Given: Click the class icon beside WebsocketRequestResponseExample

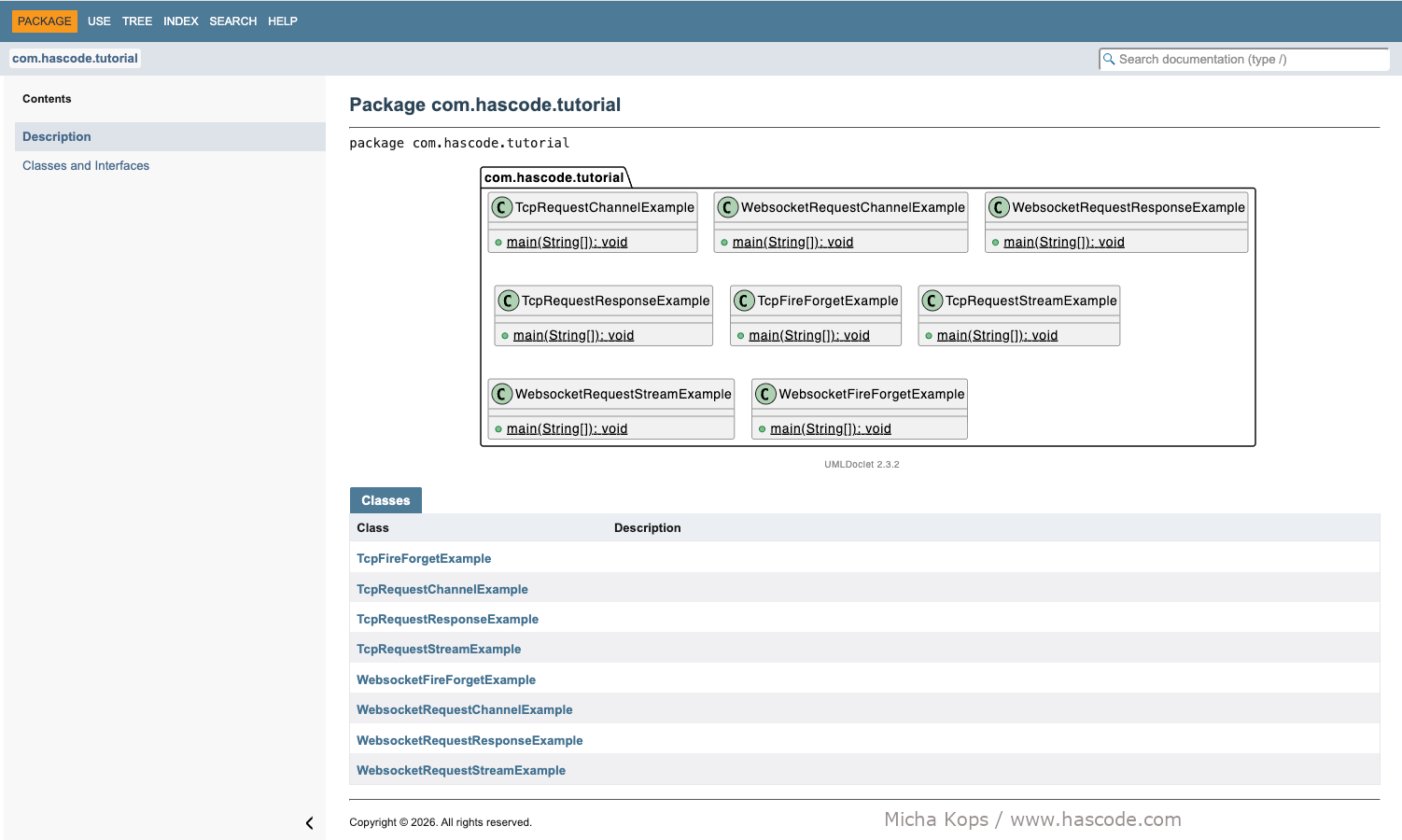Looking at the screenshot, I should [999, 207].
